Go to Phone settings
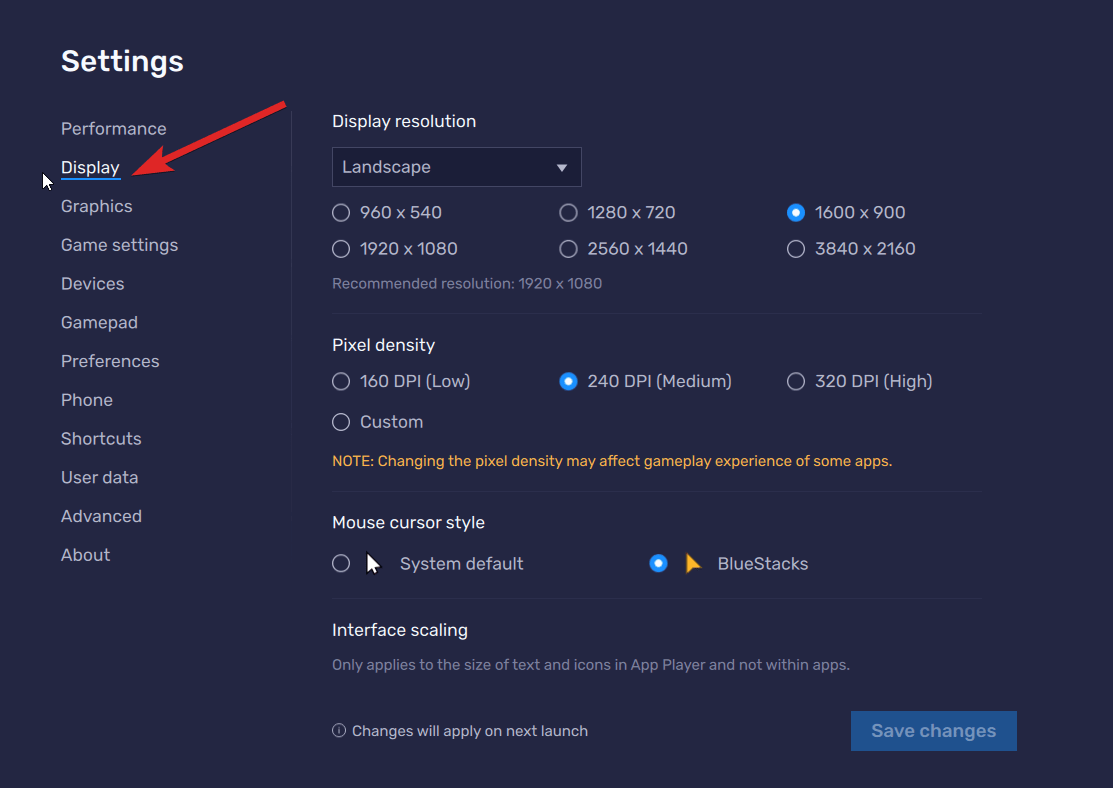The height and width of the screenshot is (788, 1113). 87,400
